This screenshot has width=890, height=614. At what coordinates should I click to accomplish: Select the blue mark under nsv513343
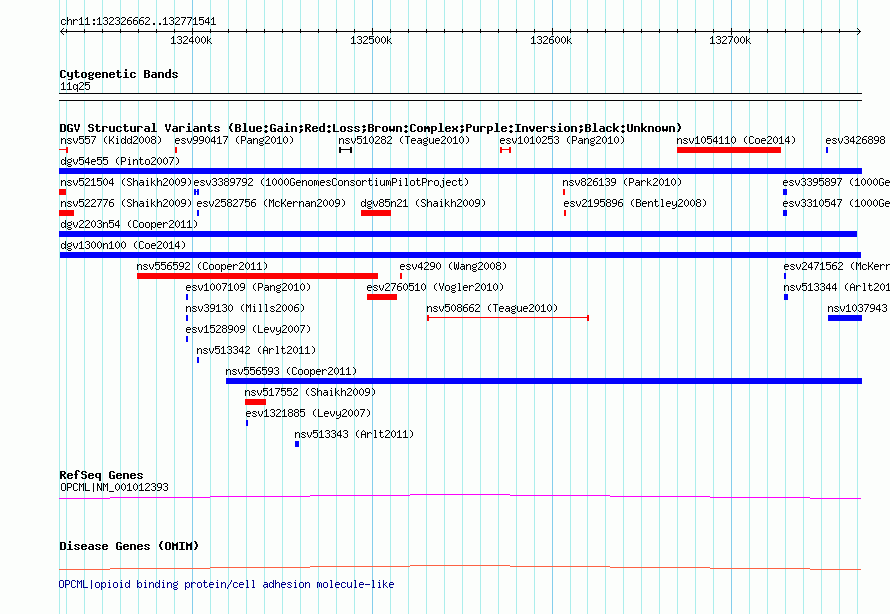click(x=297, y=444)
